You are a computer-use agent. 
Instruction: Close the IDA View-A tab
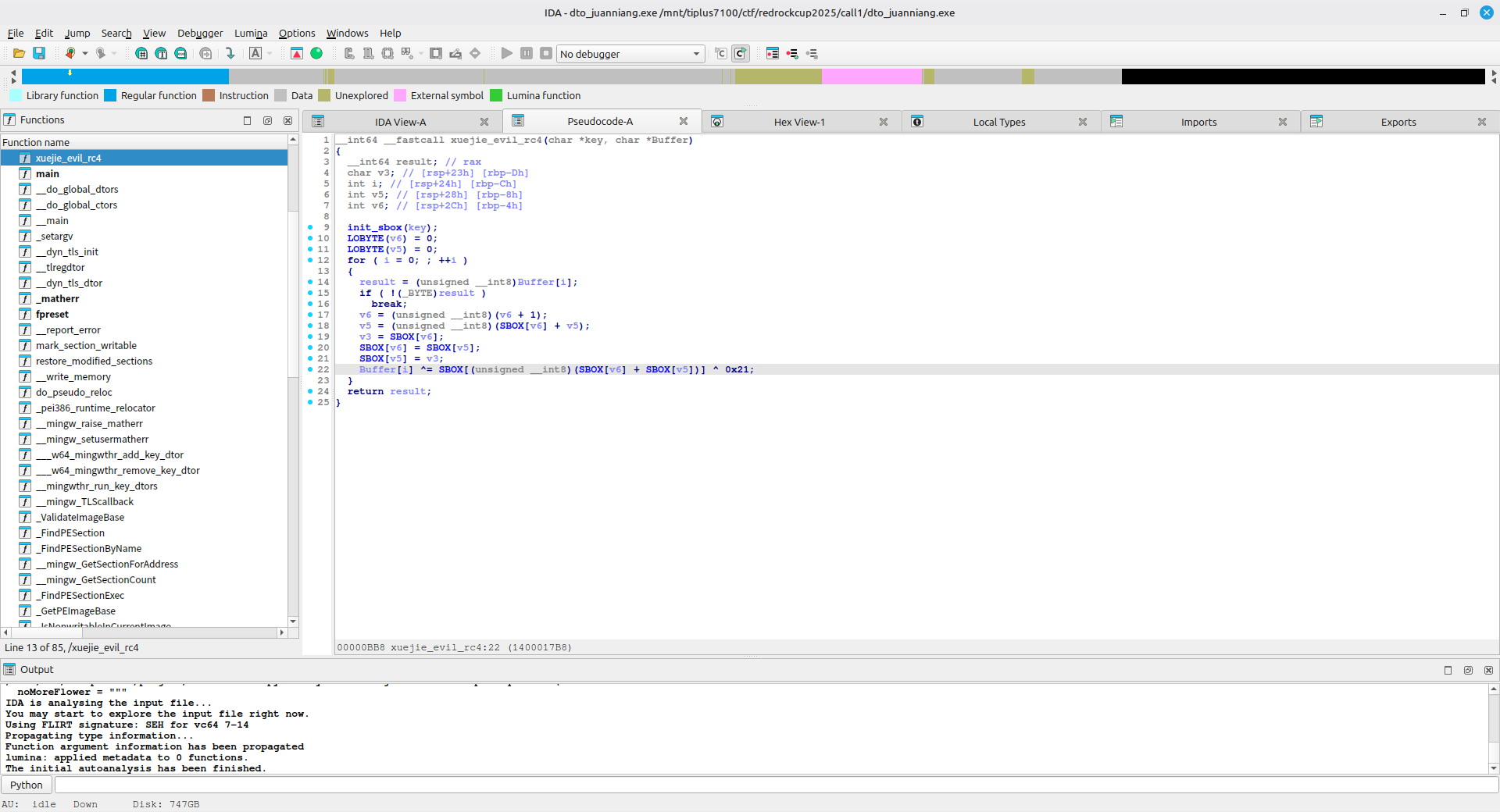[484, 122]
